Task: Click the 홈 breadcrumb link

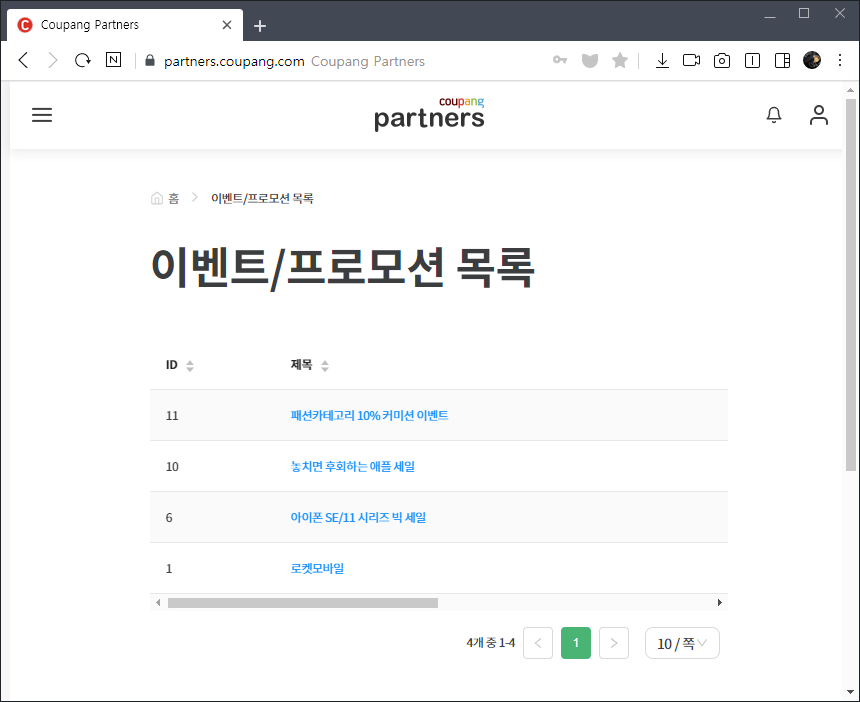Action: (x=174, y=199)
